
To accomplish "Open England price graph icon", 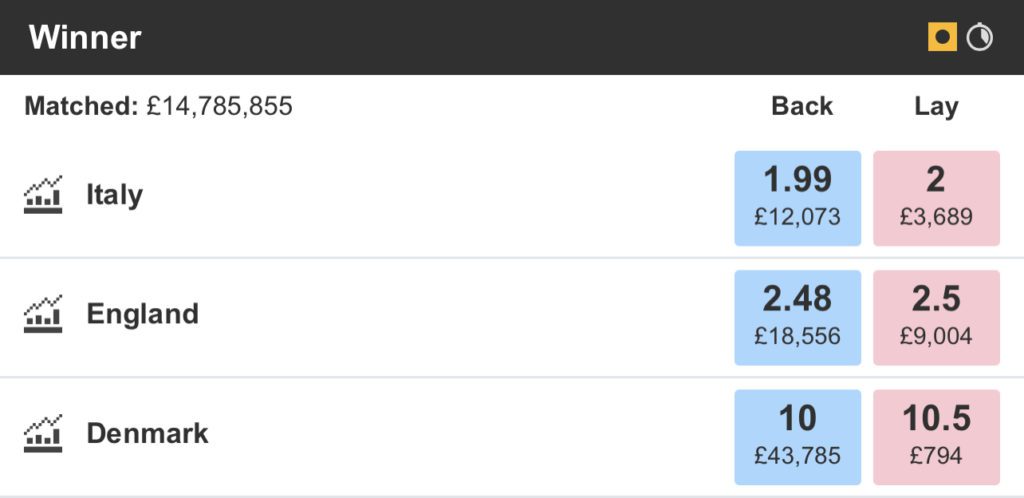I will point(43,314).
